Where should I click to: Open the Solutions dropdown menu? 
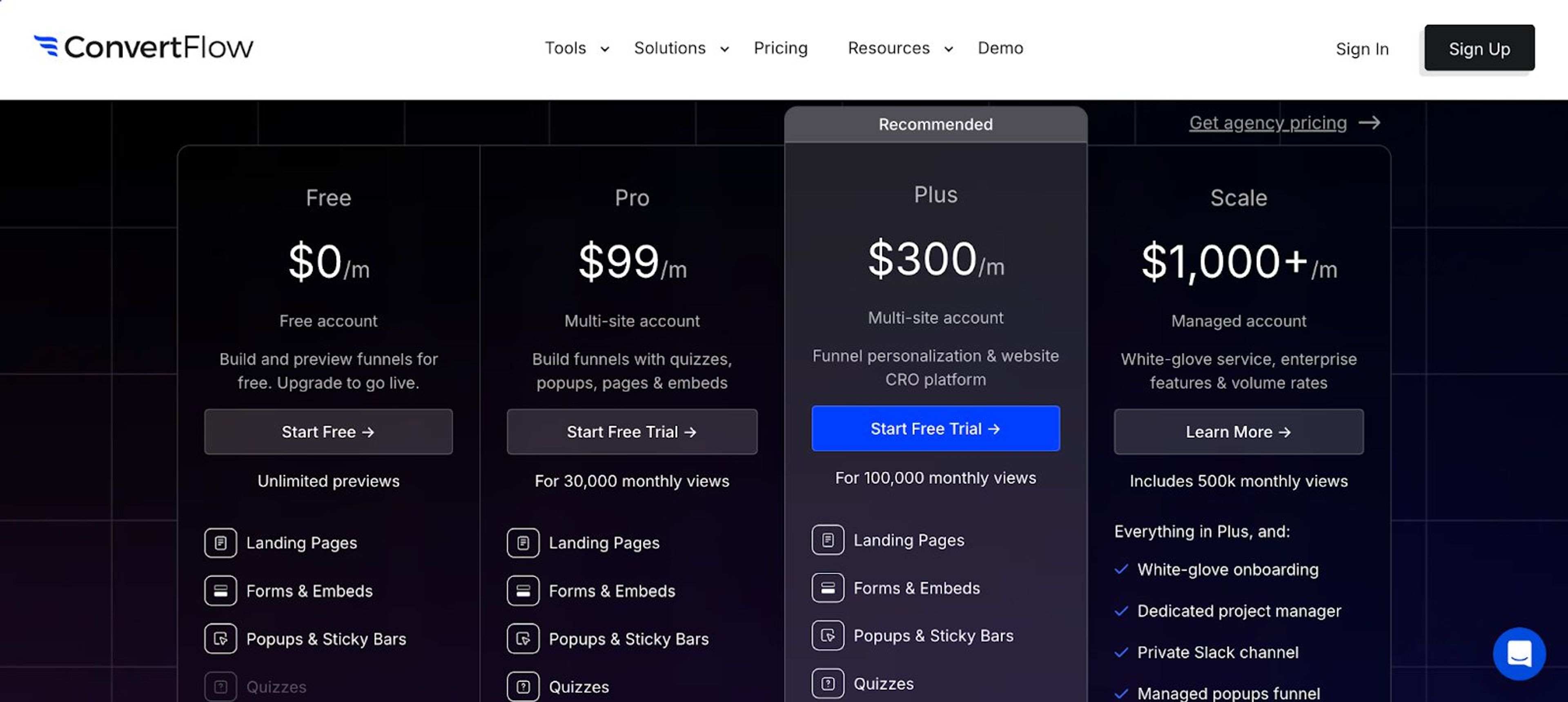tap(679, 48)
